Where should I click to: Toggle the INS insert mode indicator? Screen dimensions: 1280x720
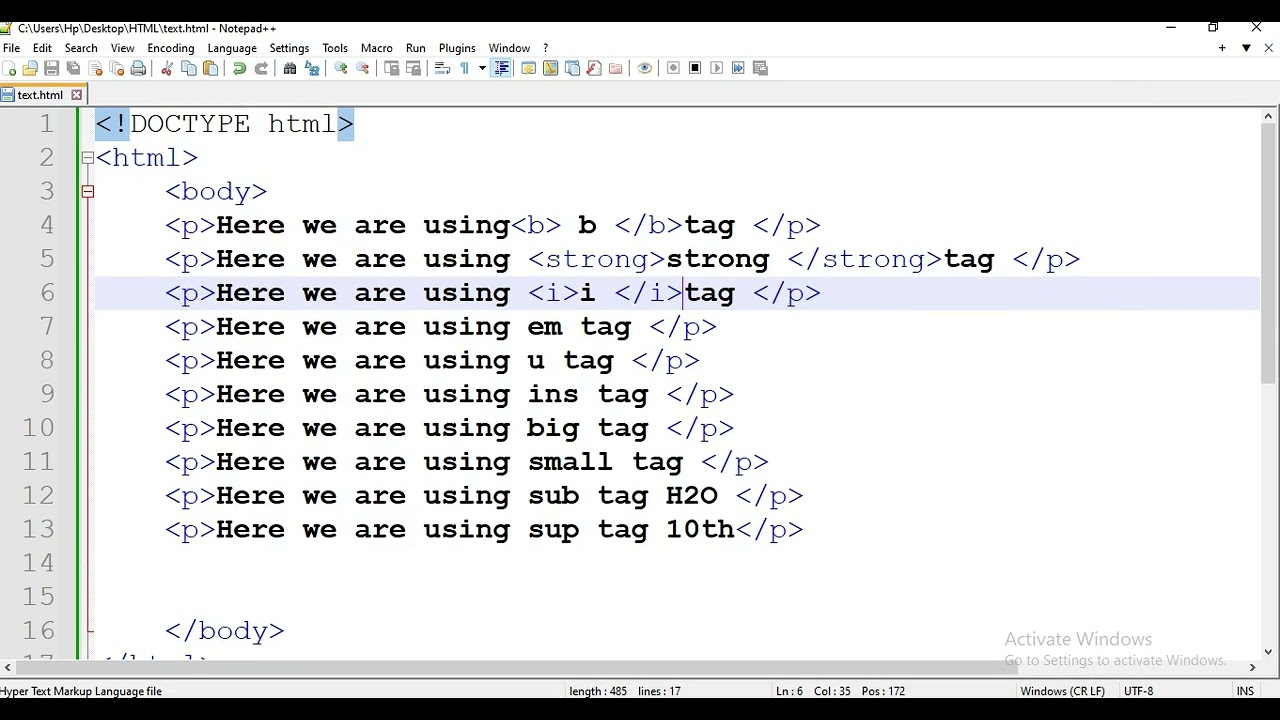click(1245, 691)
